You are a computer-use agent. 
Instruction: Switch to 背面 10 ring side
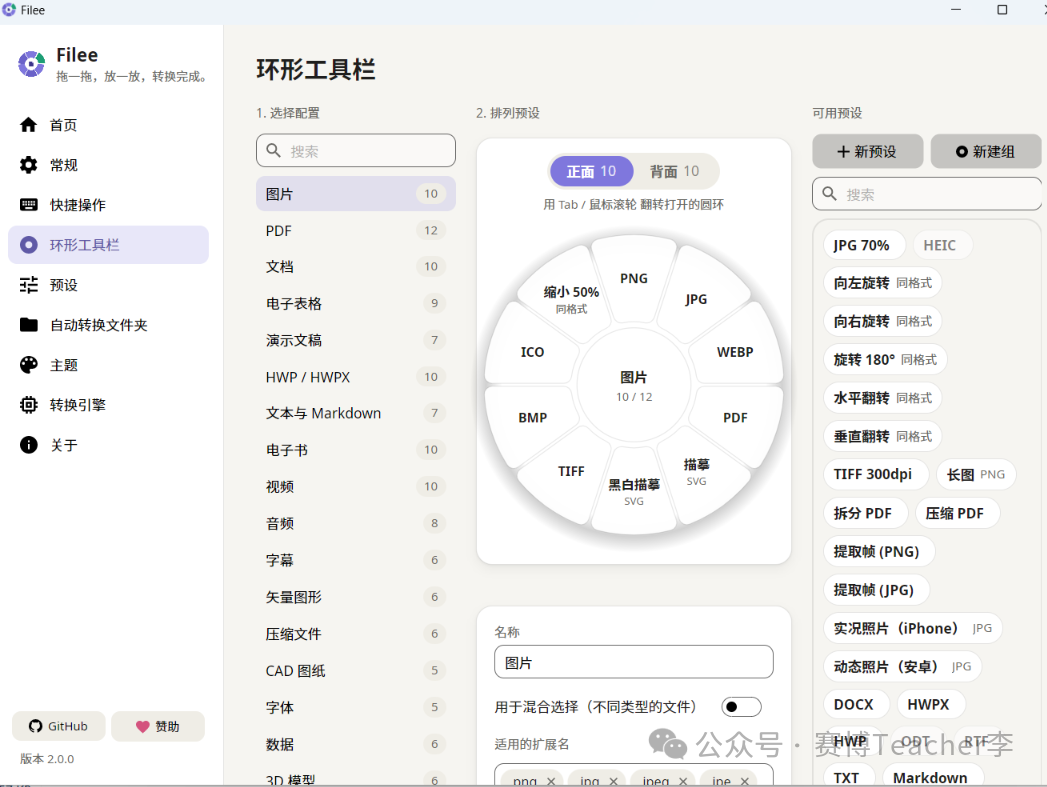[x=674, y=172]
